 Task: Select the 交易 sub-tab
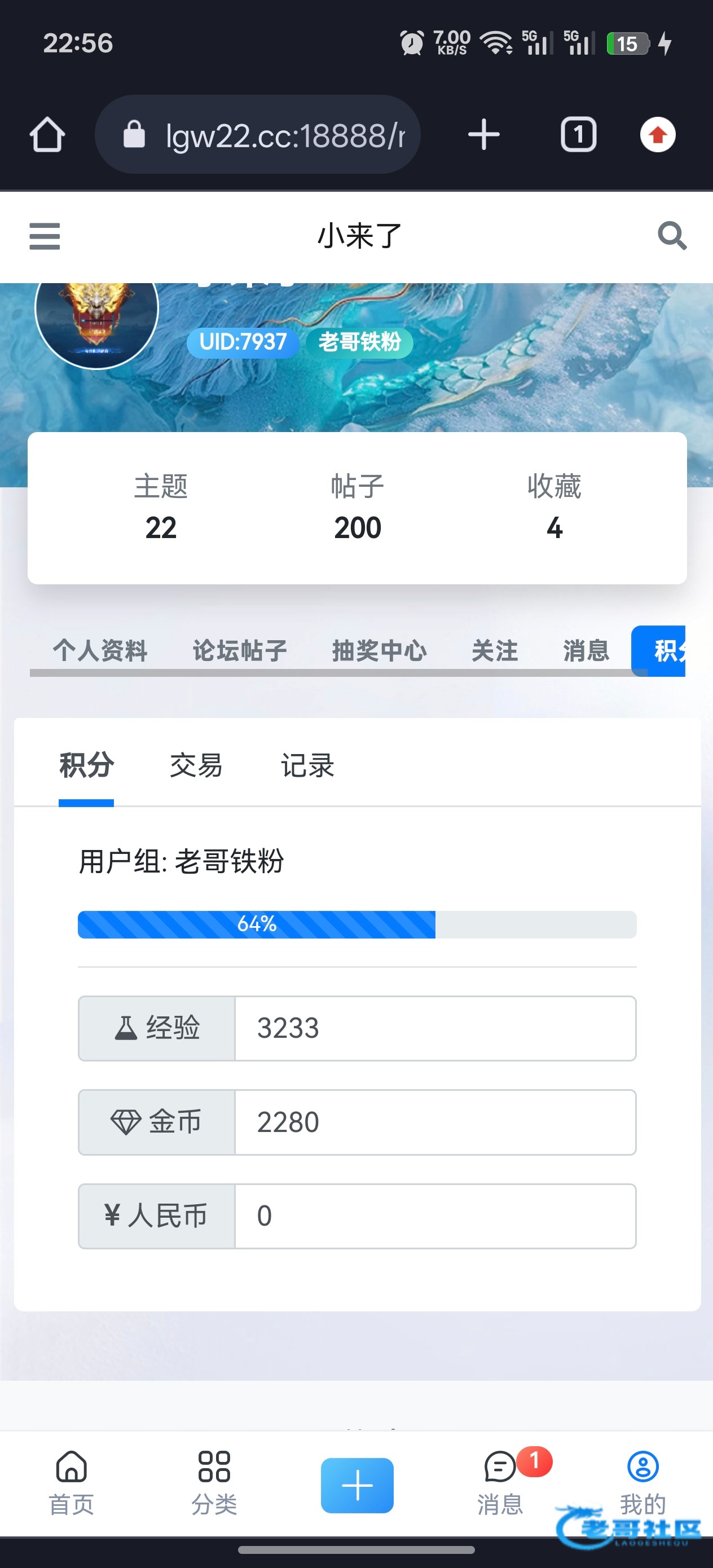[x=196, y=765]
